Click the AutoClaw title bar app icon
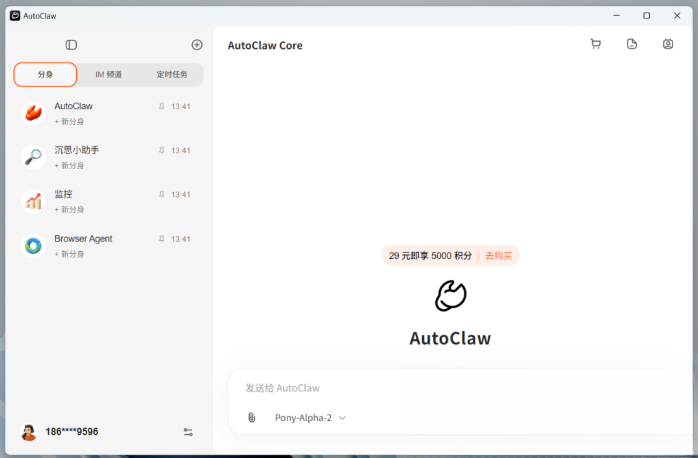 (x=15, y=16)
